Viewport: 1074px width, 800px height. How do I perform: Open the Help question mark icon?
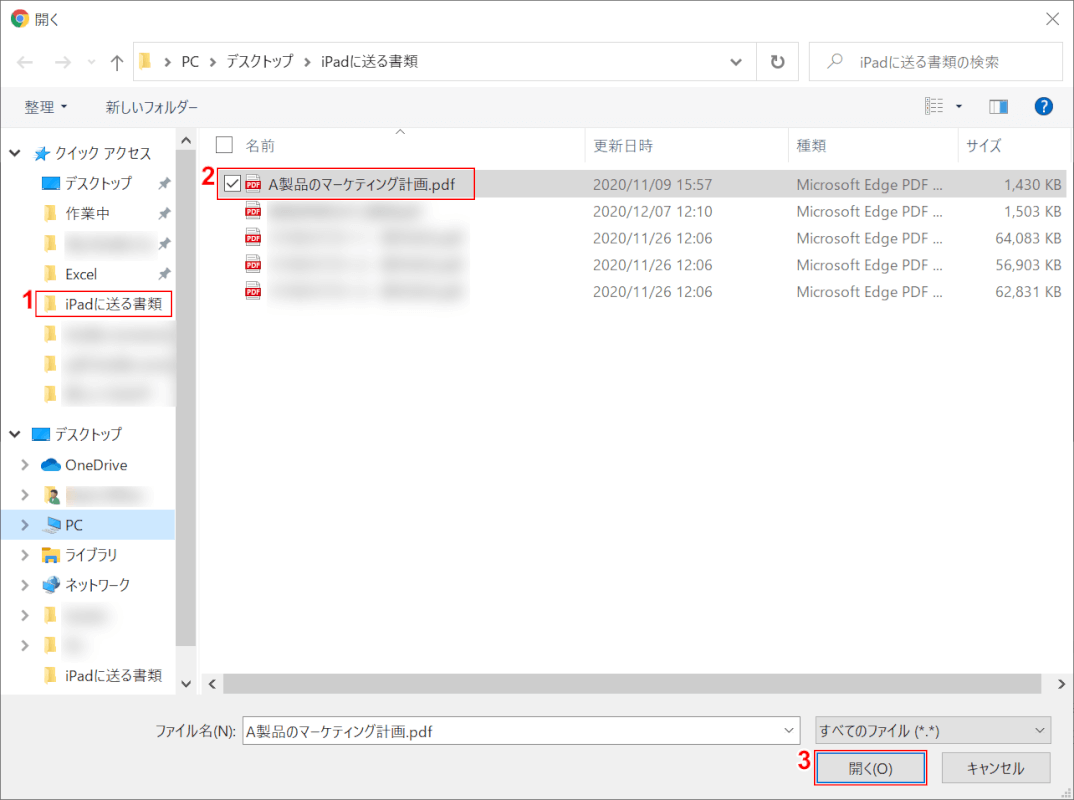tap(1042, 106)
